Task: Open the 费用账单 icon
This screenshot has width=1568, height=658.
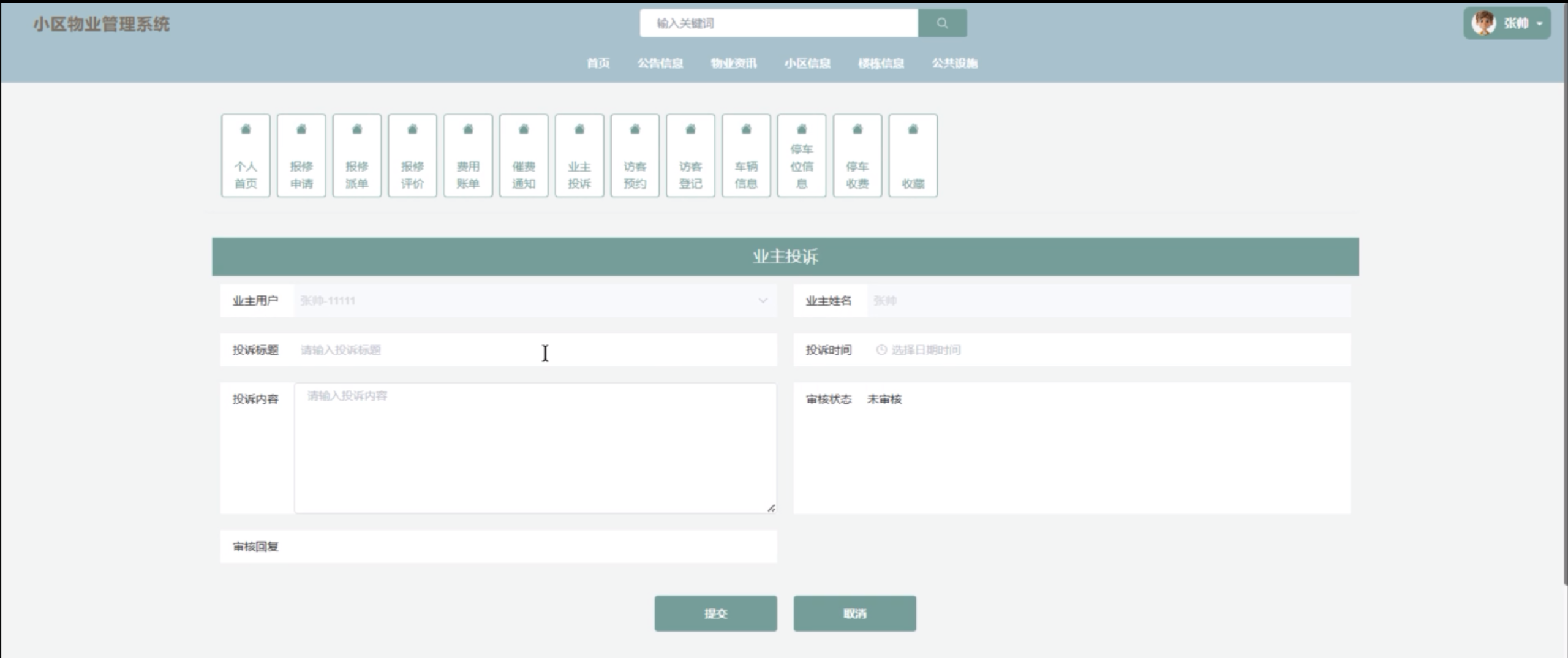Action: [468, 155]
